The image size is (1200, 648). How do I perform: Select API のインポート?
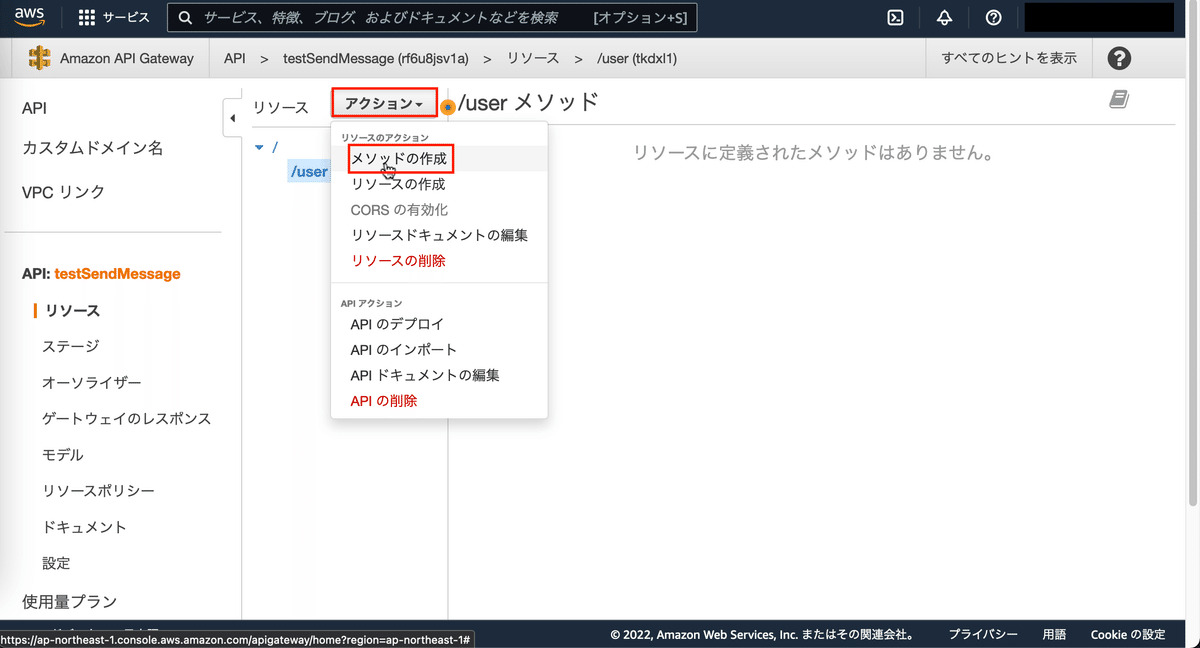(x=404, y=350)
